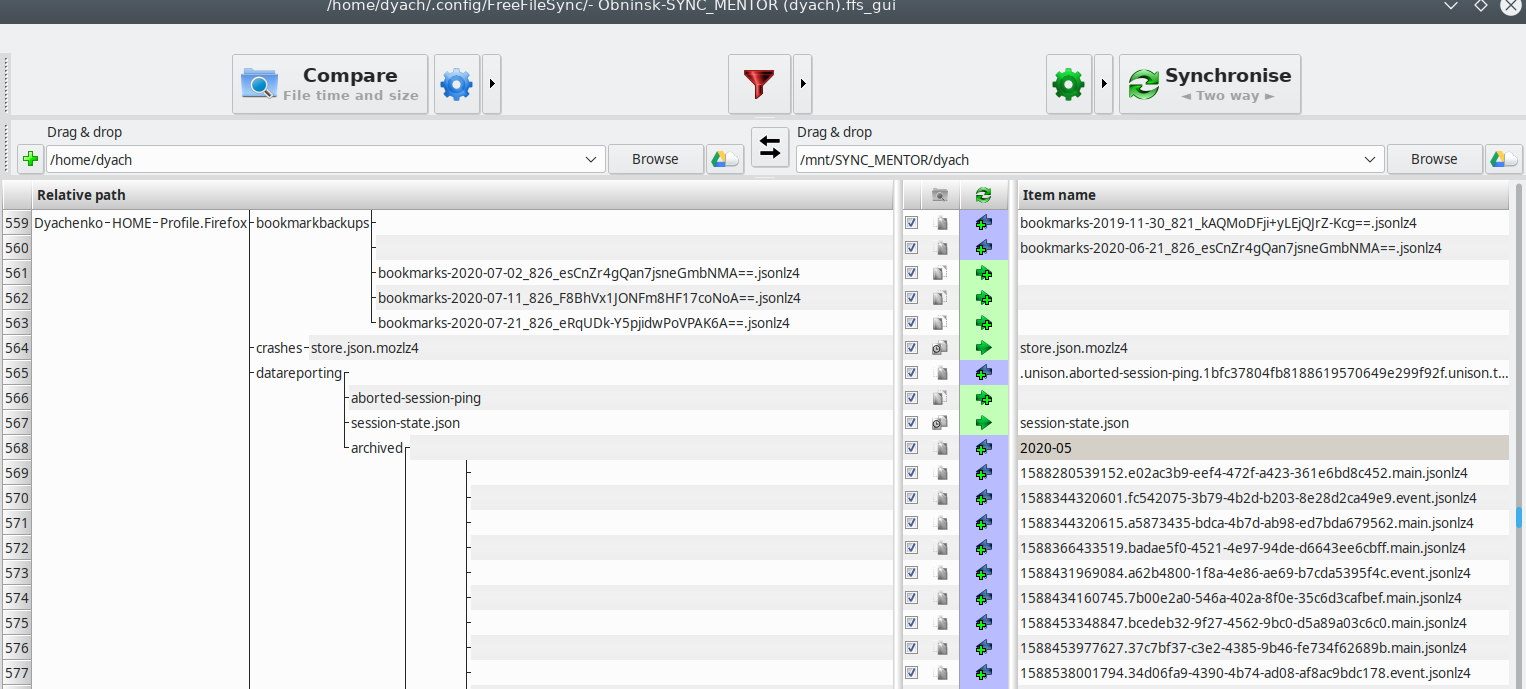Click green create action for row 561
Screen dimensions: 1526x689
tap(983, 273)
